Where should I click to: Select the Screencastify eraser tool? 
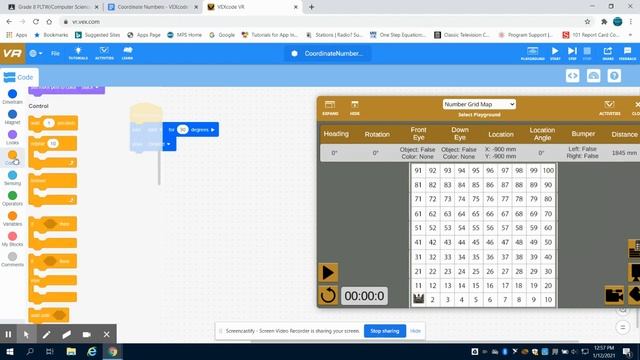click(x=67, y=334)
